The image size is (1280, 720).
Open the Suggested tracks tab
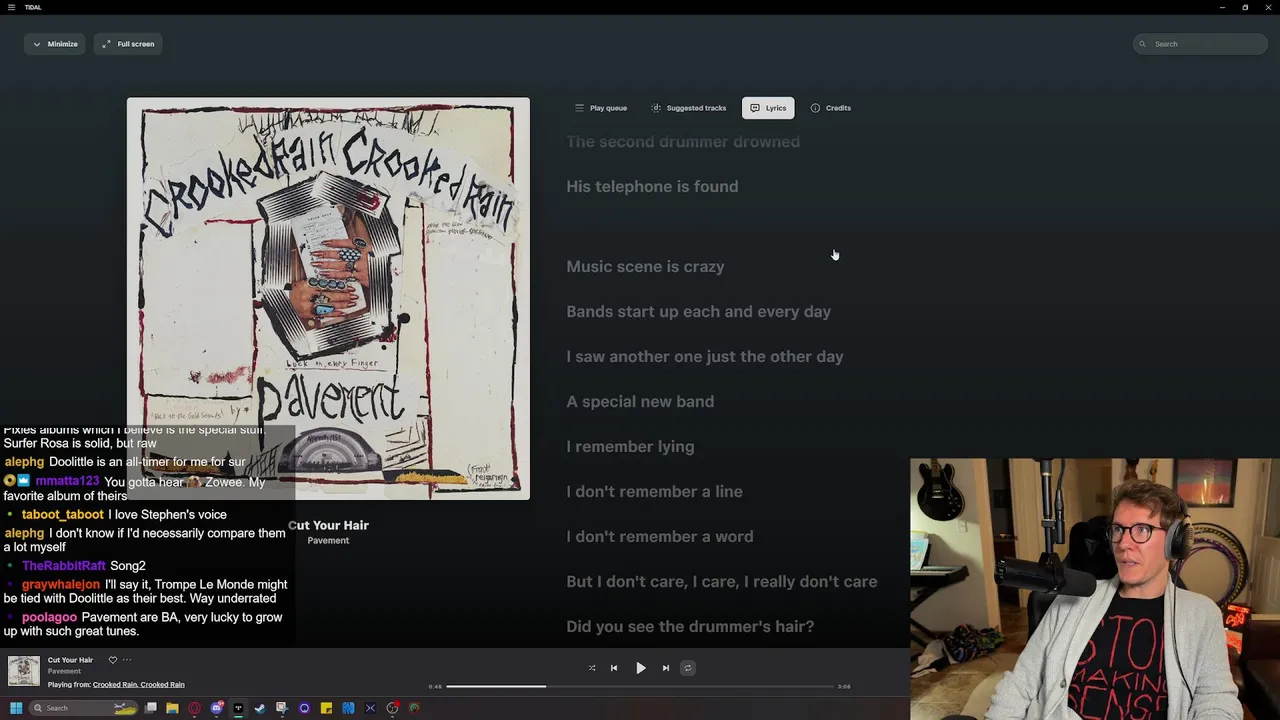[689, 108]
